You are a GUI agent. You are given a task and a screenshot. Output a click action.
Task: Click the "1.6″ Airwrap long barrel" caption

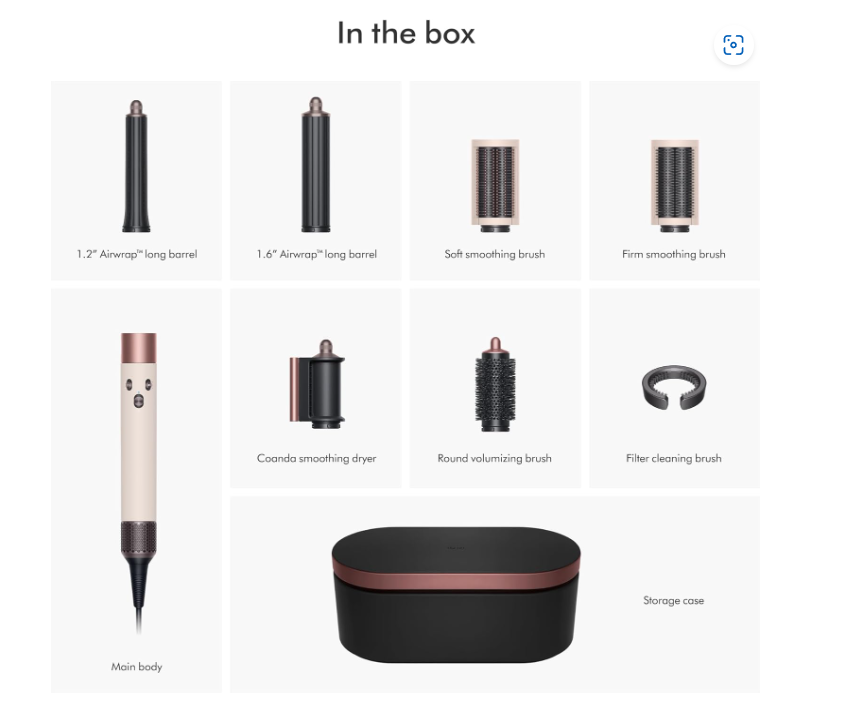(317, 254)
